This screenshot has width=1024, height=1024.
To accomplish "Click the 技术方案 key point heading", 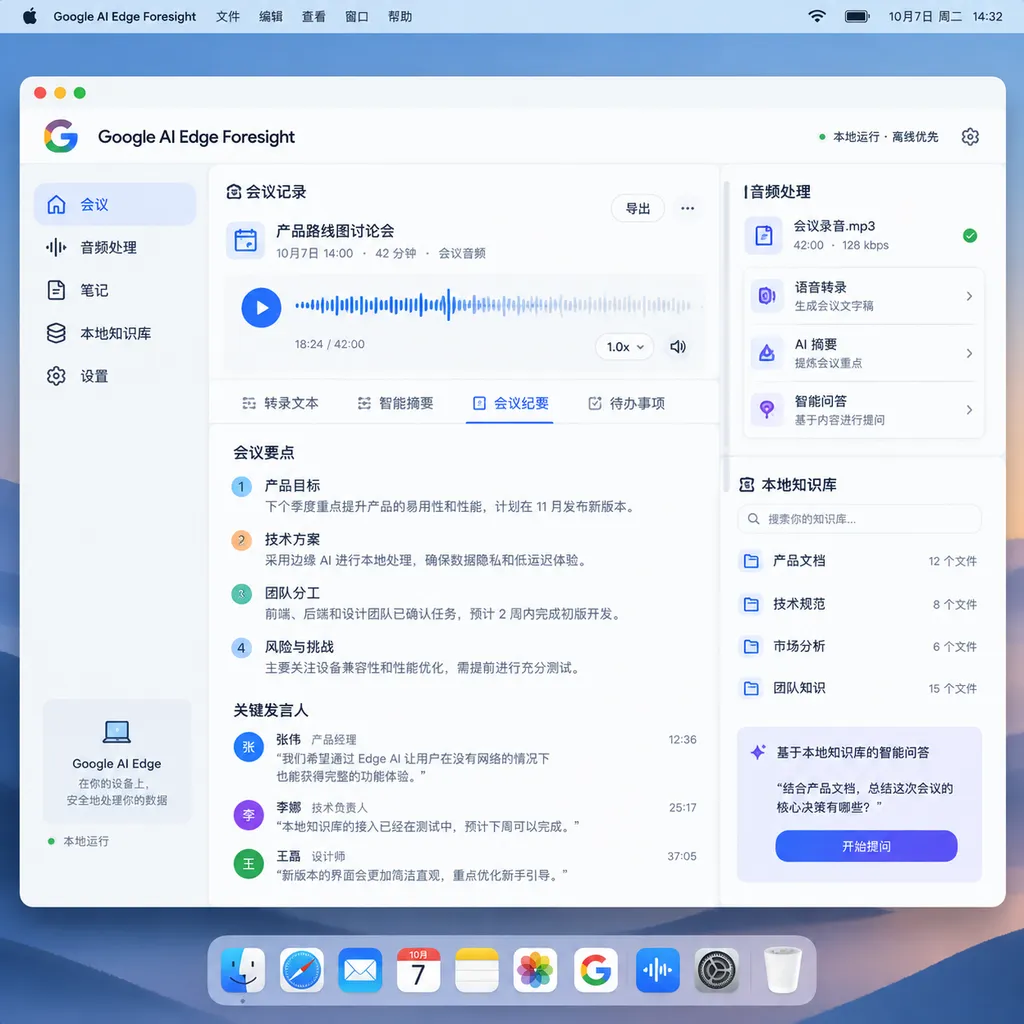I will point(292,539).
